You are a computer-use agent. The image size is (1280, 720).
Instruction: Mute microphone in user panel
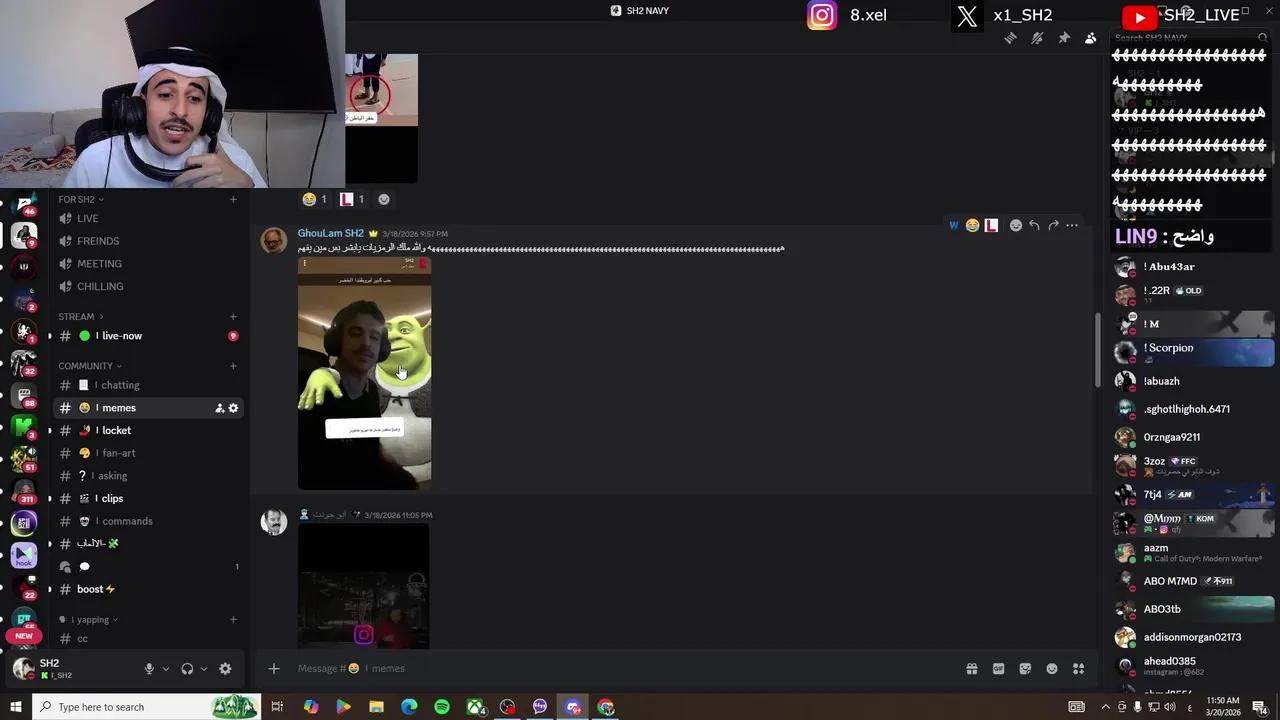(149, 669)
